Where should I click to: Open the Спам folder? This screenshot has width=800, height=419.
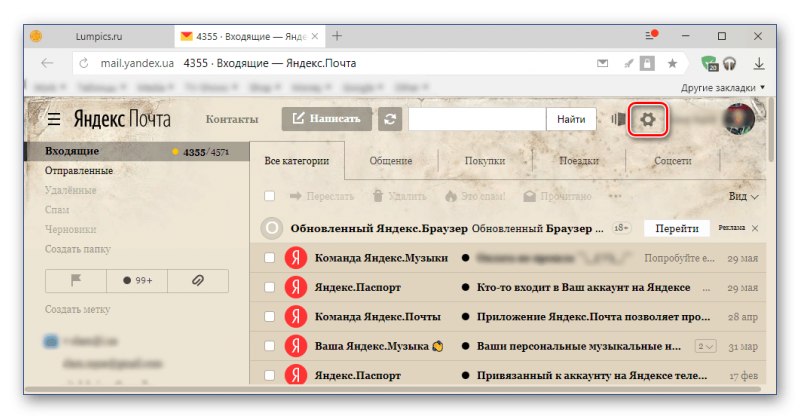pos(57,210)
